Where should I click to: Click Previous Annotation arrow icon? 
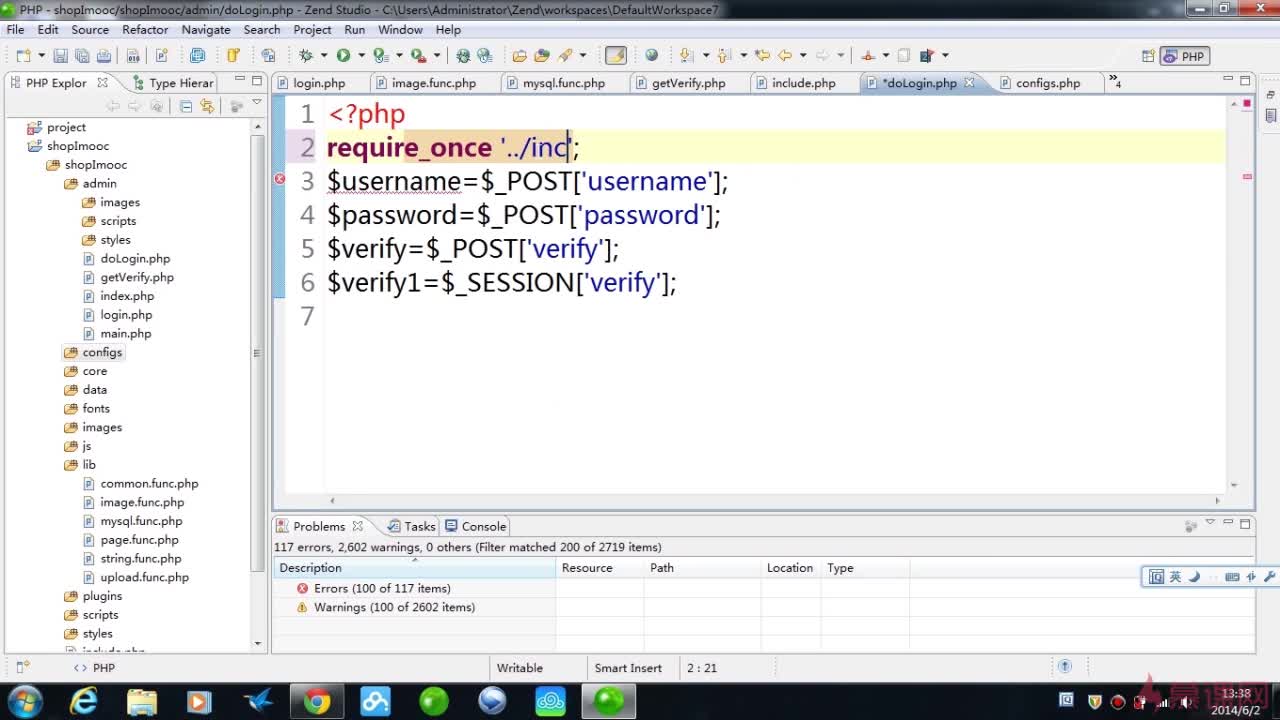(x=724, y=56)
